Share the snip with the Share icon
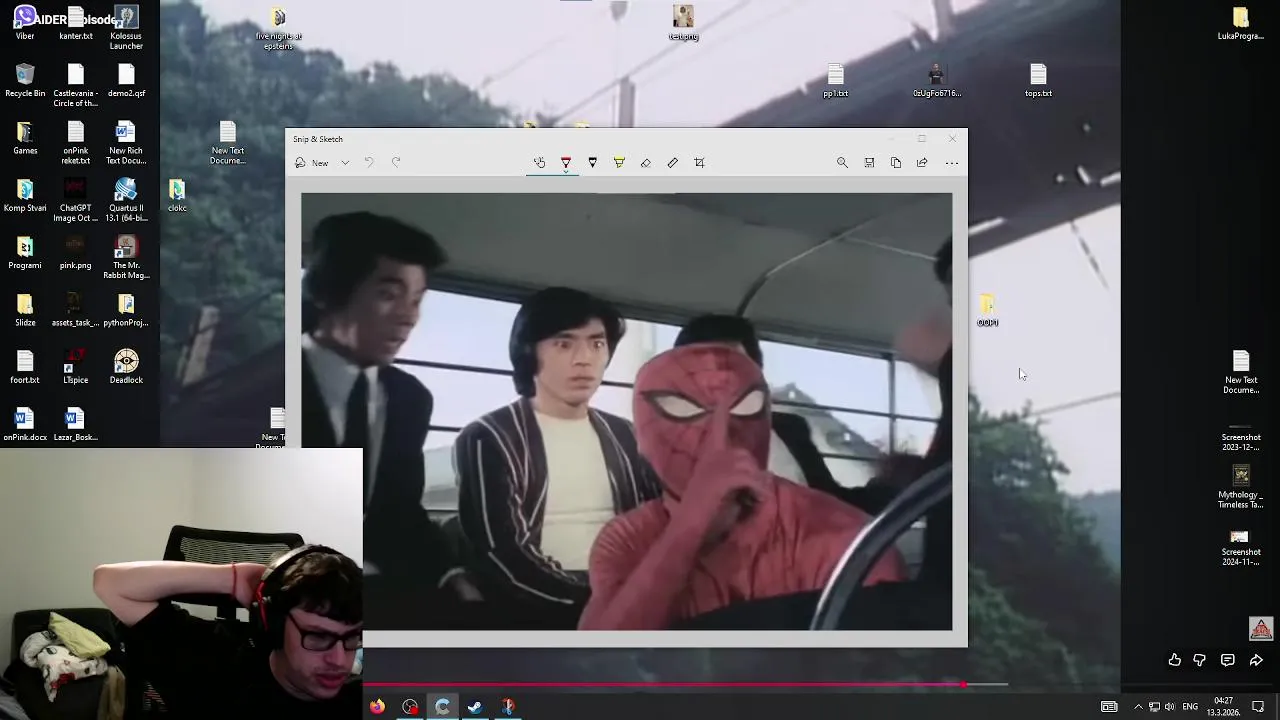Image resolution: width=1280 pixels, height=720 pixels. 922,163
